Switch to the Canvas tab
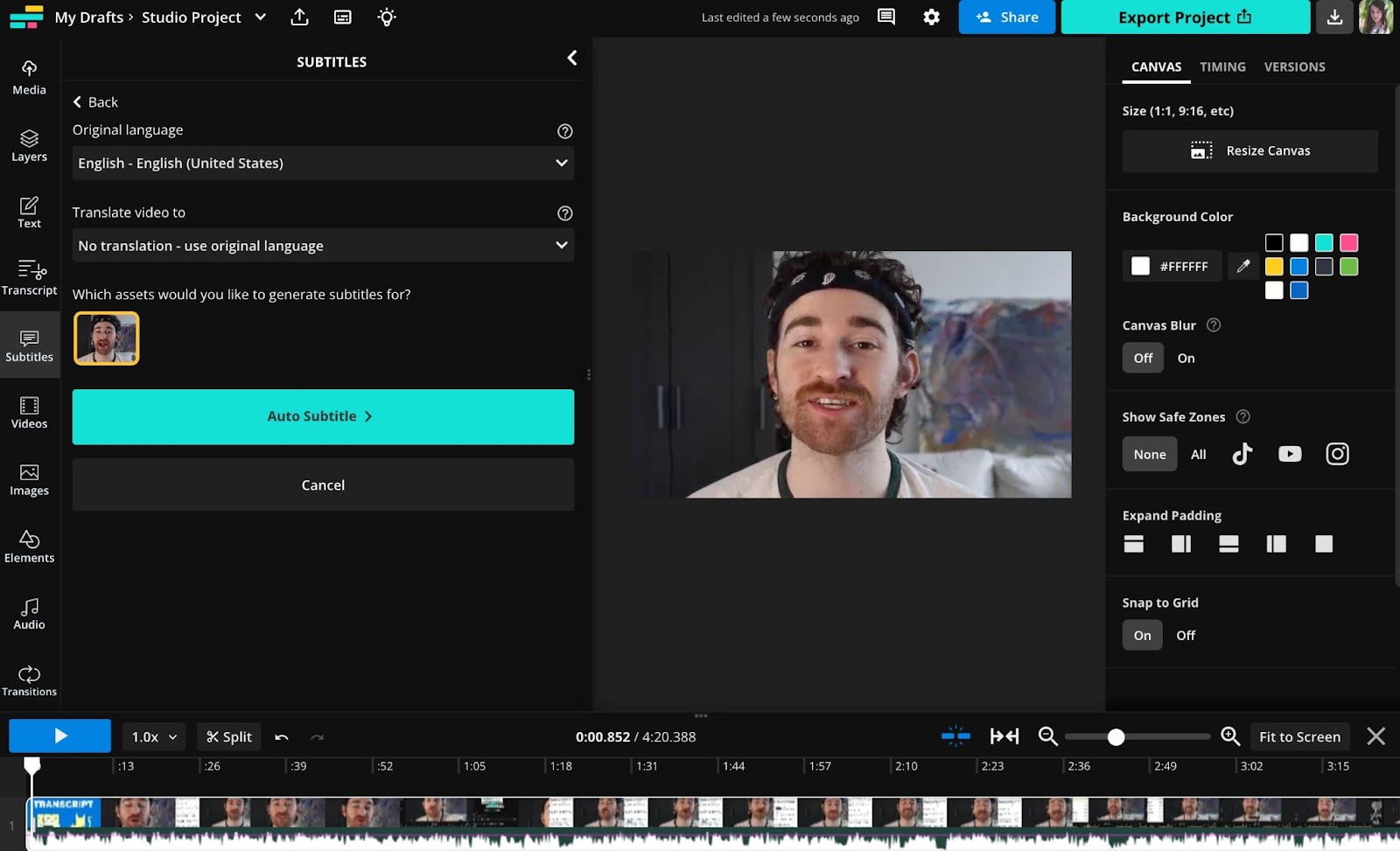1400x851 pixels. pos(1156,66)
